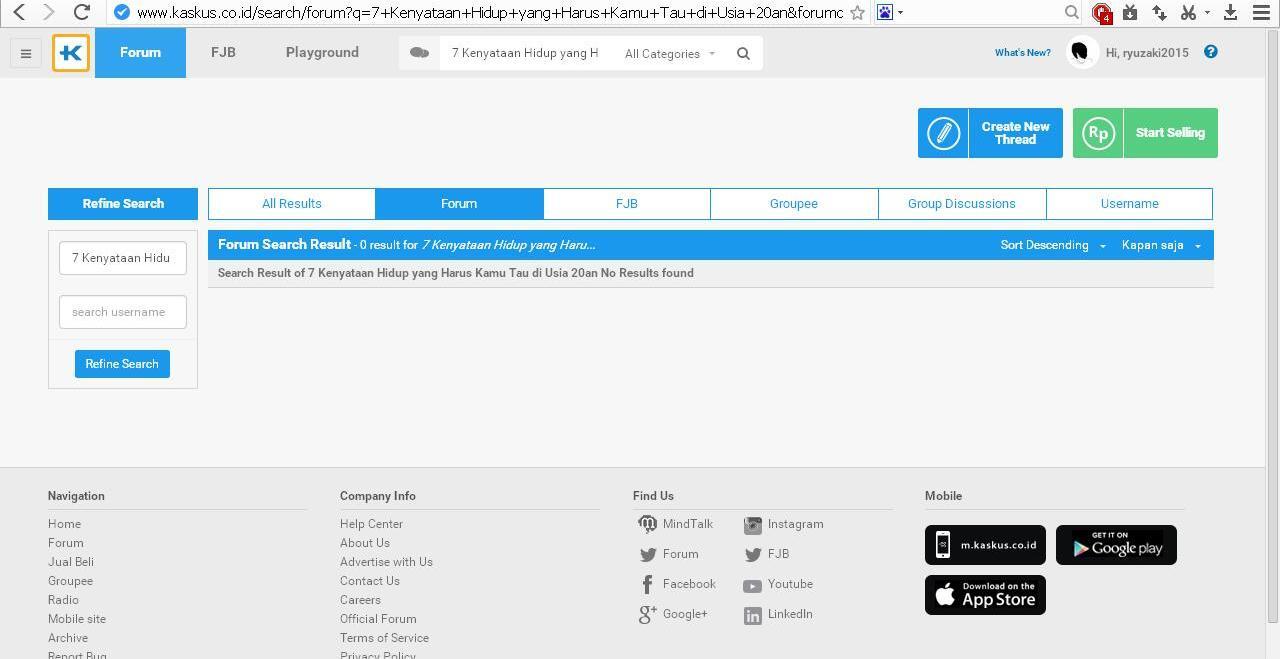Screen dimensions: 1280x659
Task: Click the Youtube icon in Find Us
Action: pos(753,586)
